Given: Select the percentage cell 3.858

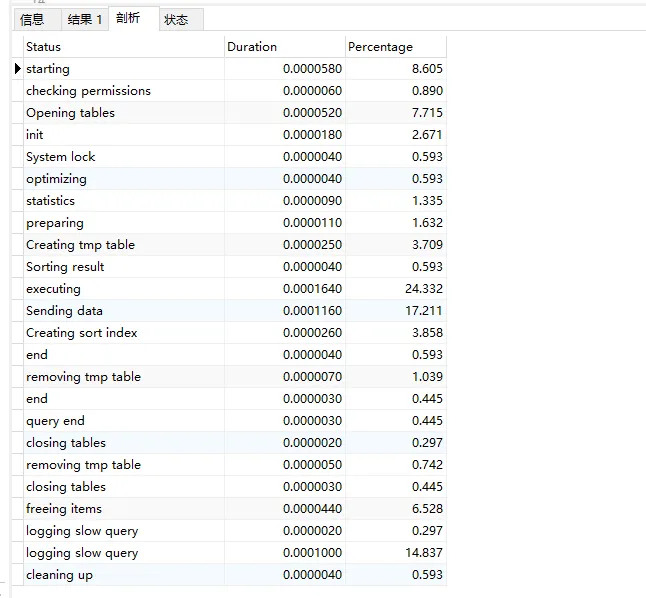Looking at the screenshot, I should pos(396,333).
